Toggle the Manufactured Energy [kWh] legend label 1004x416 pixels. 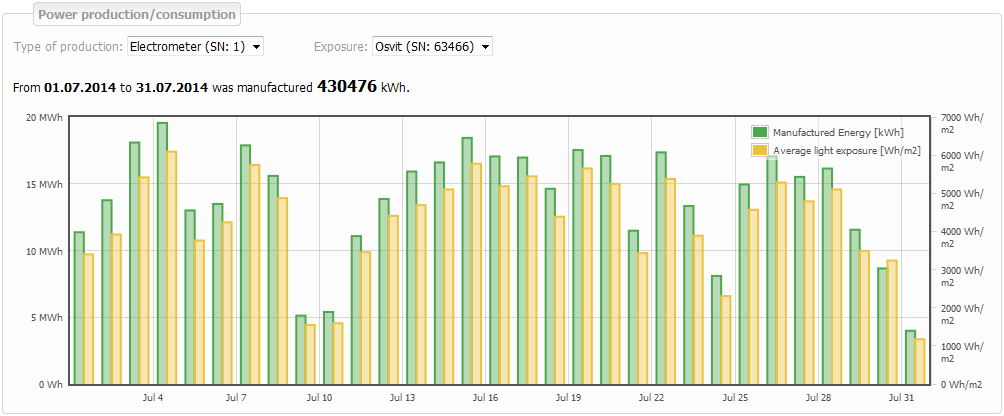click(838, 132)
